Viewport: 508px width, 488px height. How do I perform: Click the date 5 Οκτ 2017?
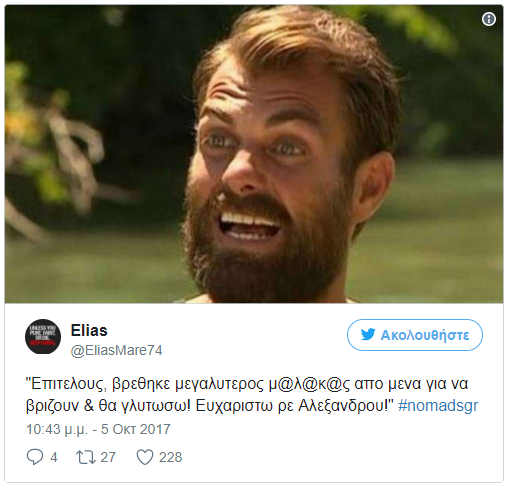coord(136,429)
